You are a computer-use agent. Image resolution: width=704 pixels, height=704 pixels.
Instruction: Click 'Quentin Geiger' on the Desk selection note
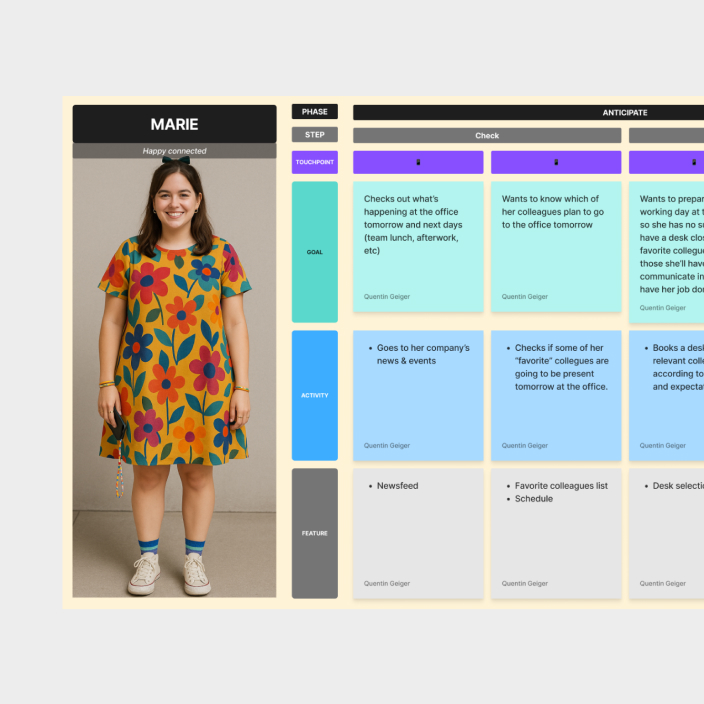(x=662, y=584)
